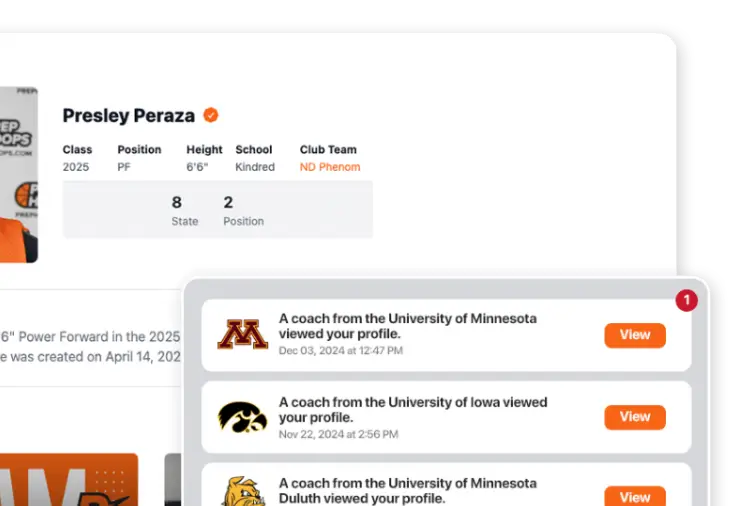Image resolution: width=748 pixels, height=506 pixels.
Task: Click the orange banner thumbnail at bottom left
Action: point(69,479)
